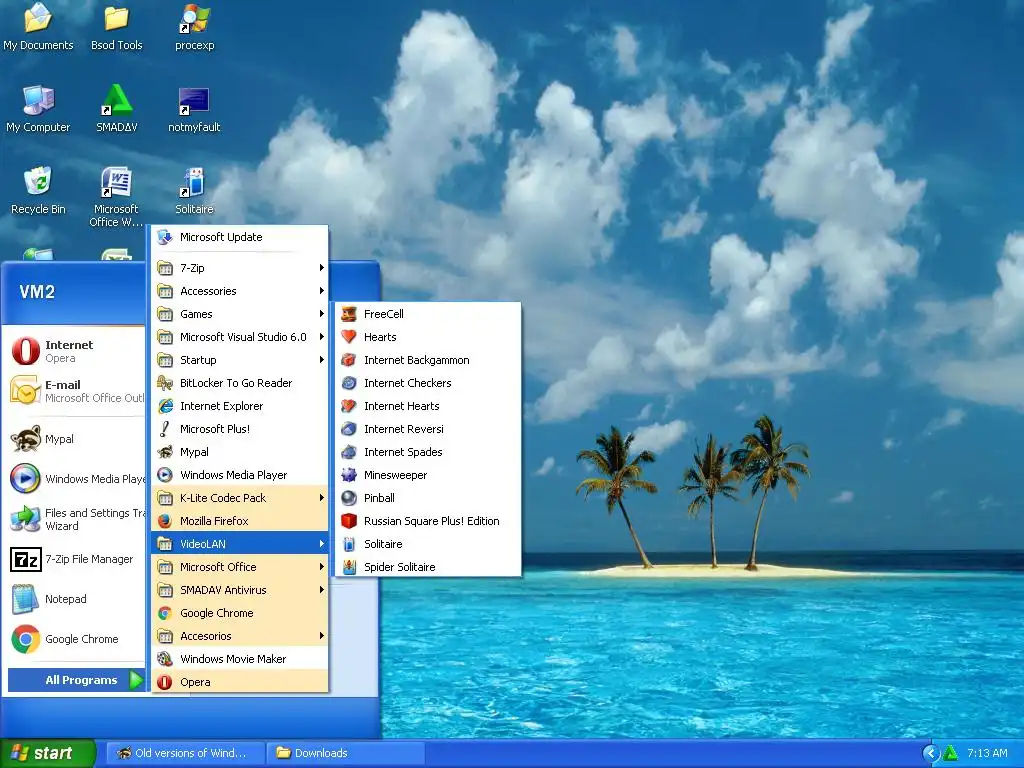Launch Russian Square Plus! Edition
Image resolution: width=1024 pixels, height=768 pixels.
click(428, 521)
